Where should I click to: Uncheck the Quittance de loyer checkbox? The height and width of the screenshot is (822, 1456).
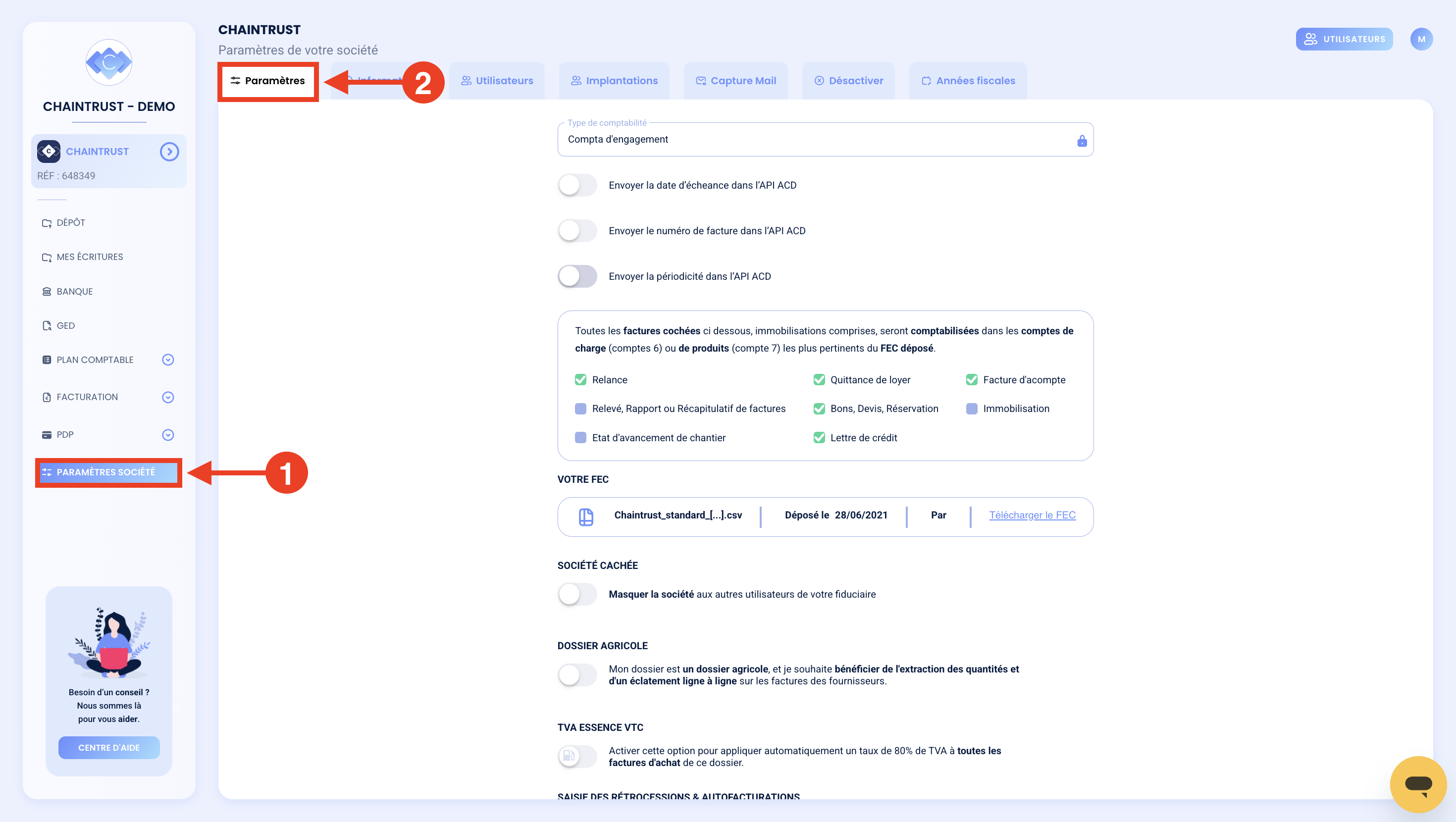pyautogui.click(x=819, y=380)
